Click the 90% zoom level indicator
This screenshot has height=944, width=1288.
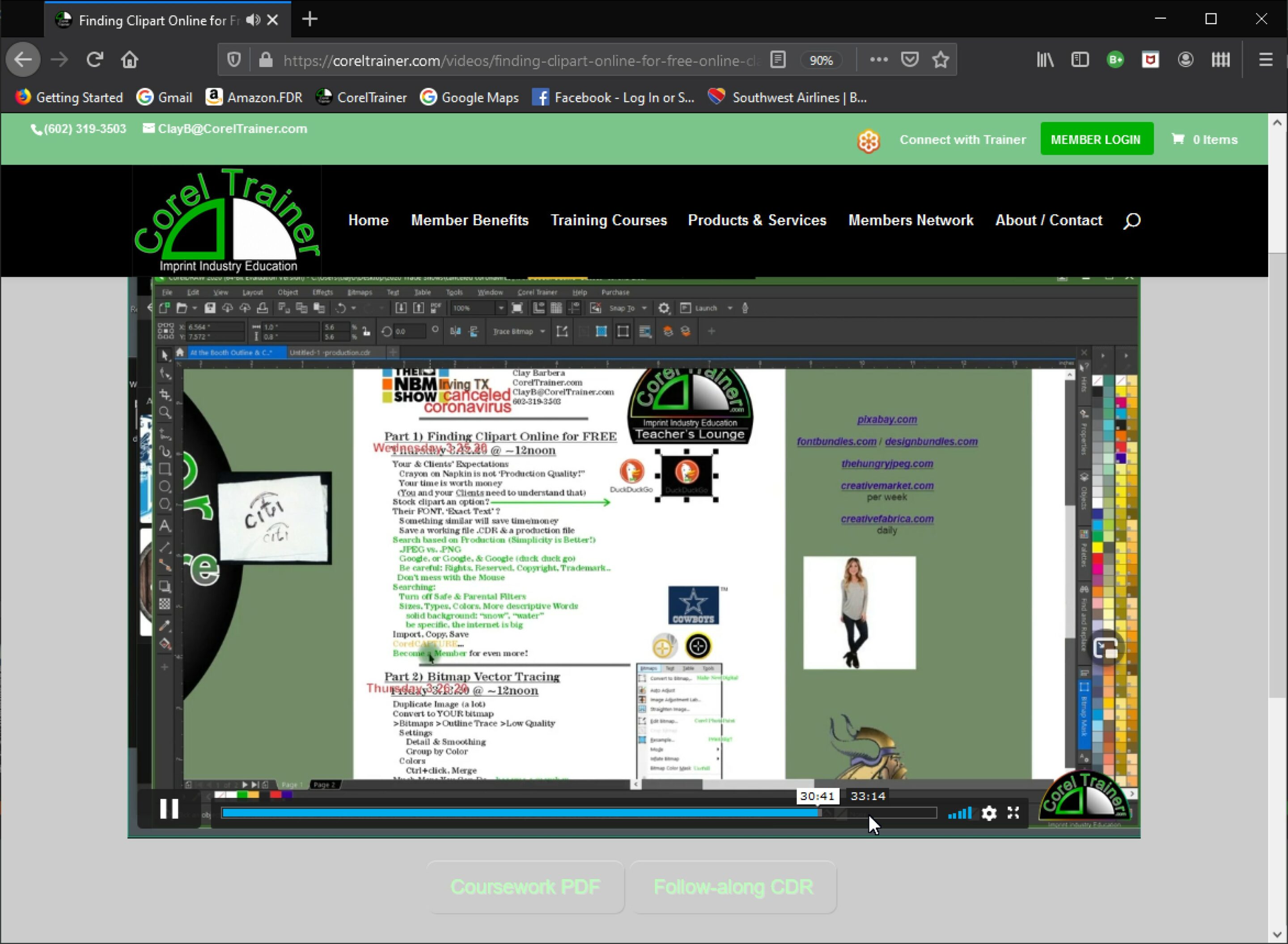tap(821, 60)
